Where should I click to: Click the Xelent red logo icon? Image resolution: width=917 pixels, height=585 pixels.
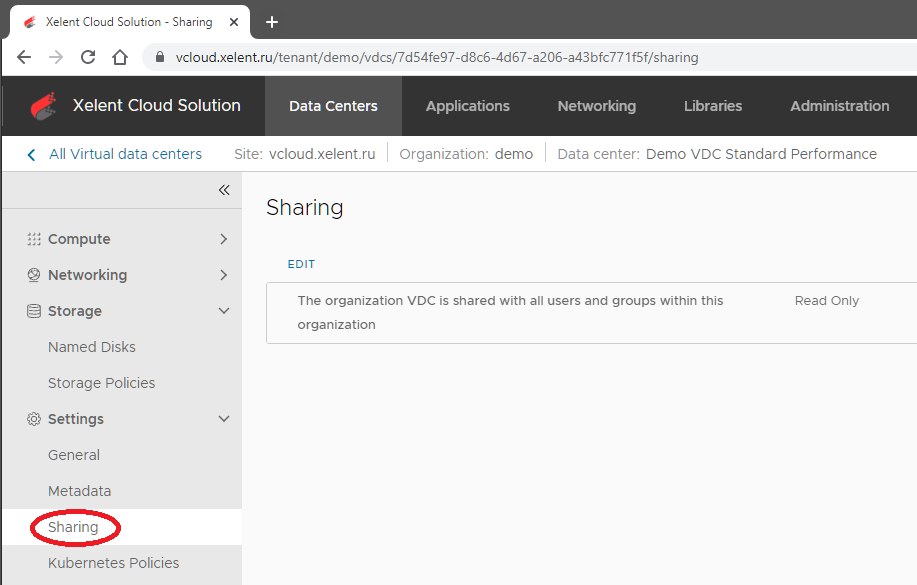(x=44, y=106)
